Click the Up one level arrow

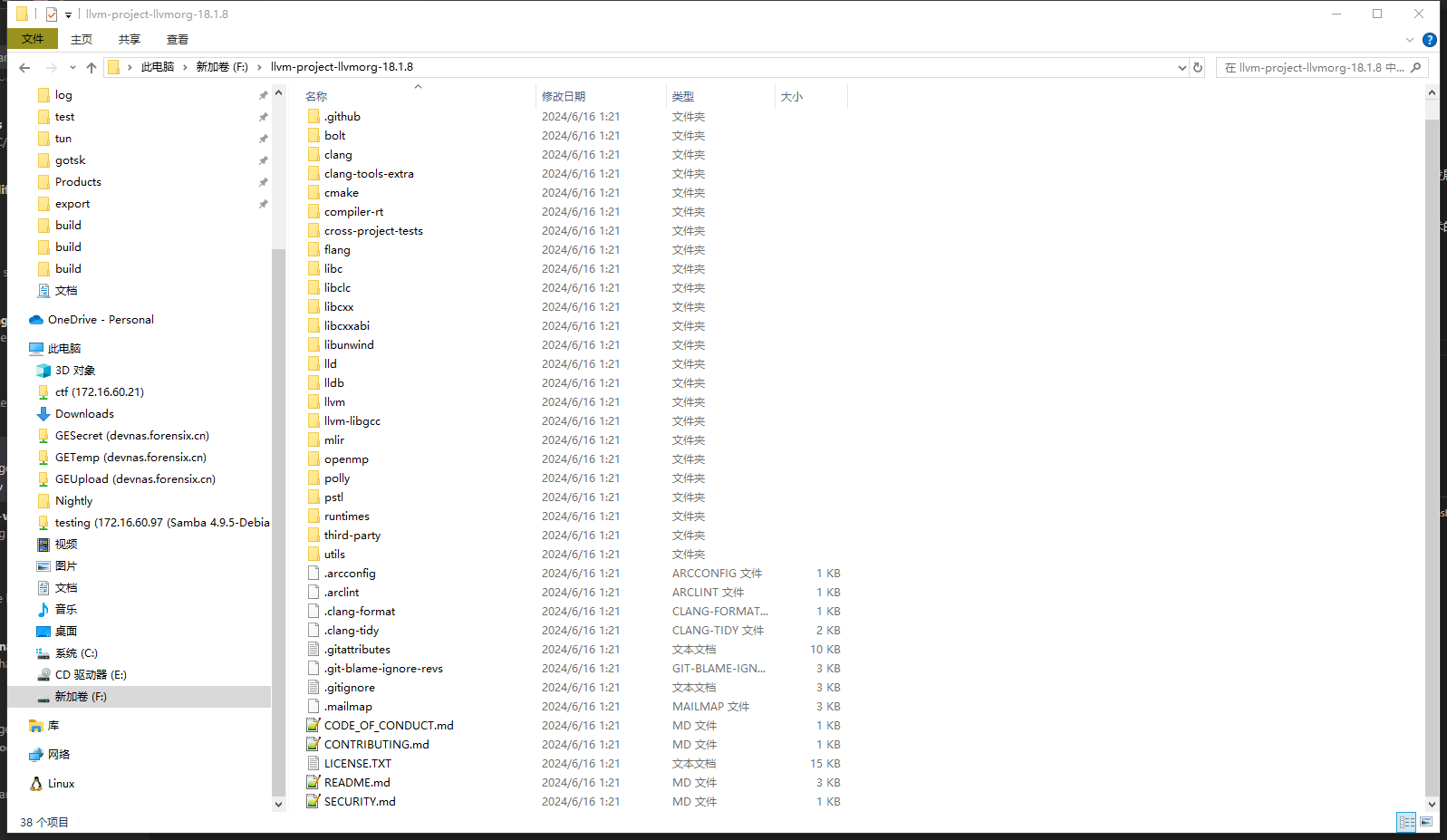point(92,68)
